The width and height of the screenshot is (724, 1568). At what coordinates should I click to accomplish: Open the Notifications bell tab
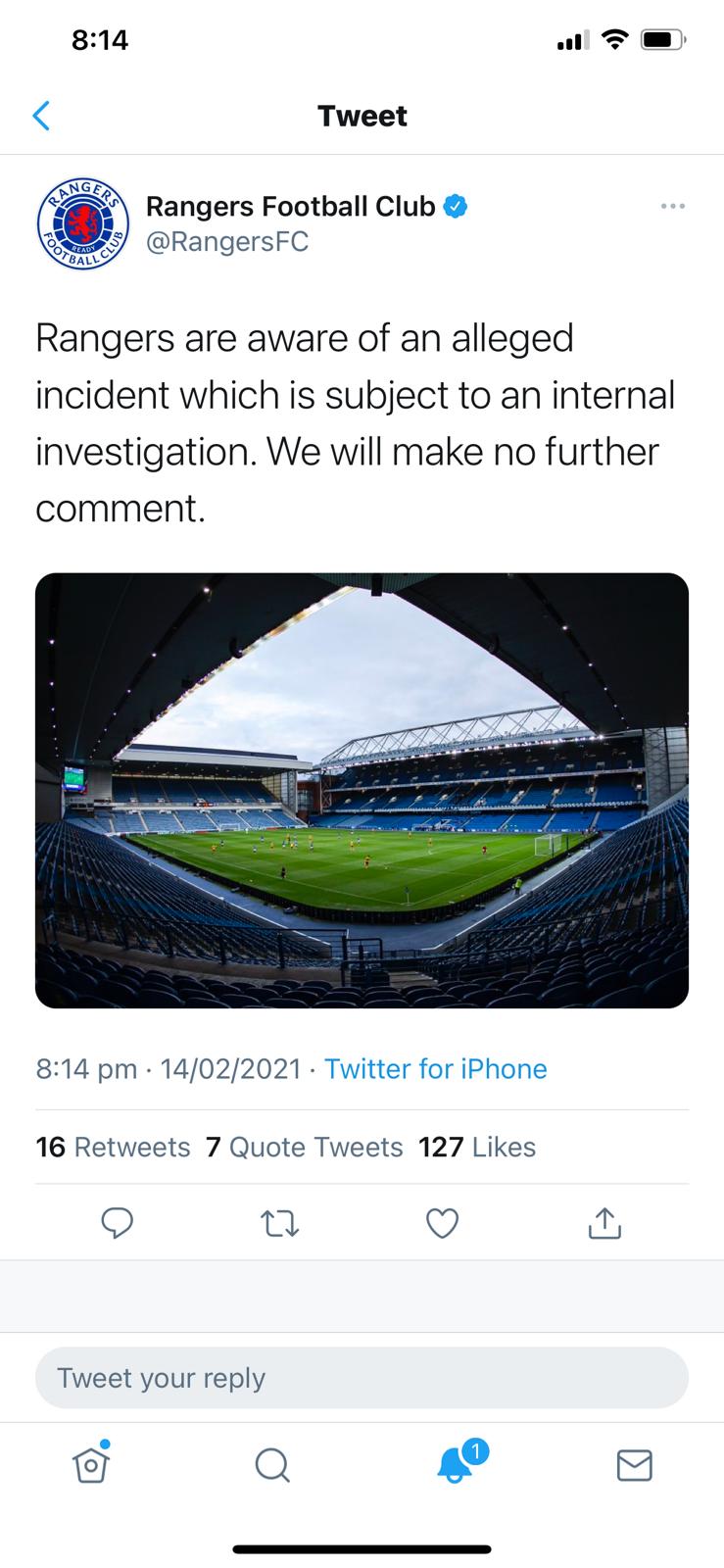click(x=455, y=1464)
